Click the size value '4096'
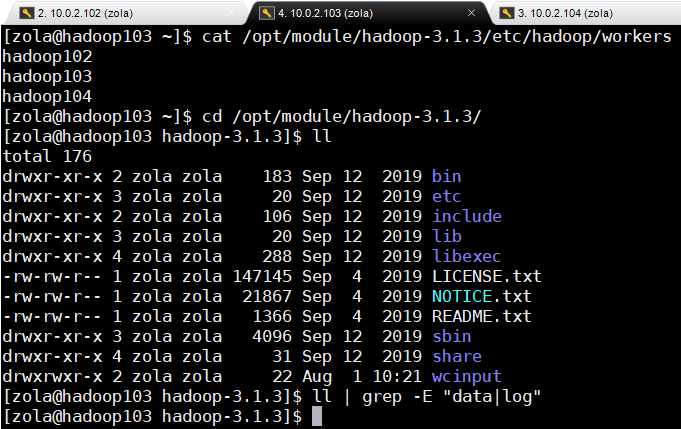 tap(272, 336)
